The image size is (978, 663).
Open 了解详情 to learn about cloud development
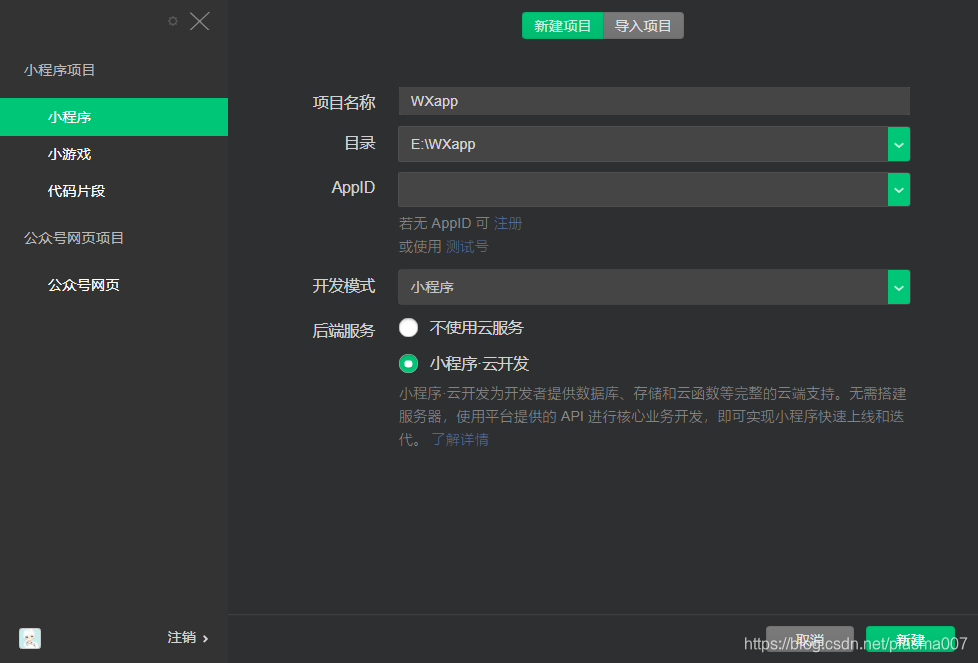(x=462, y=439)
